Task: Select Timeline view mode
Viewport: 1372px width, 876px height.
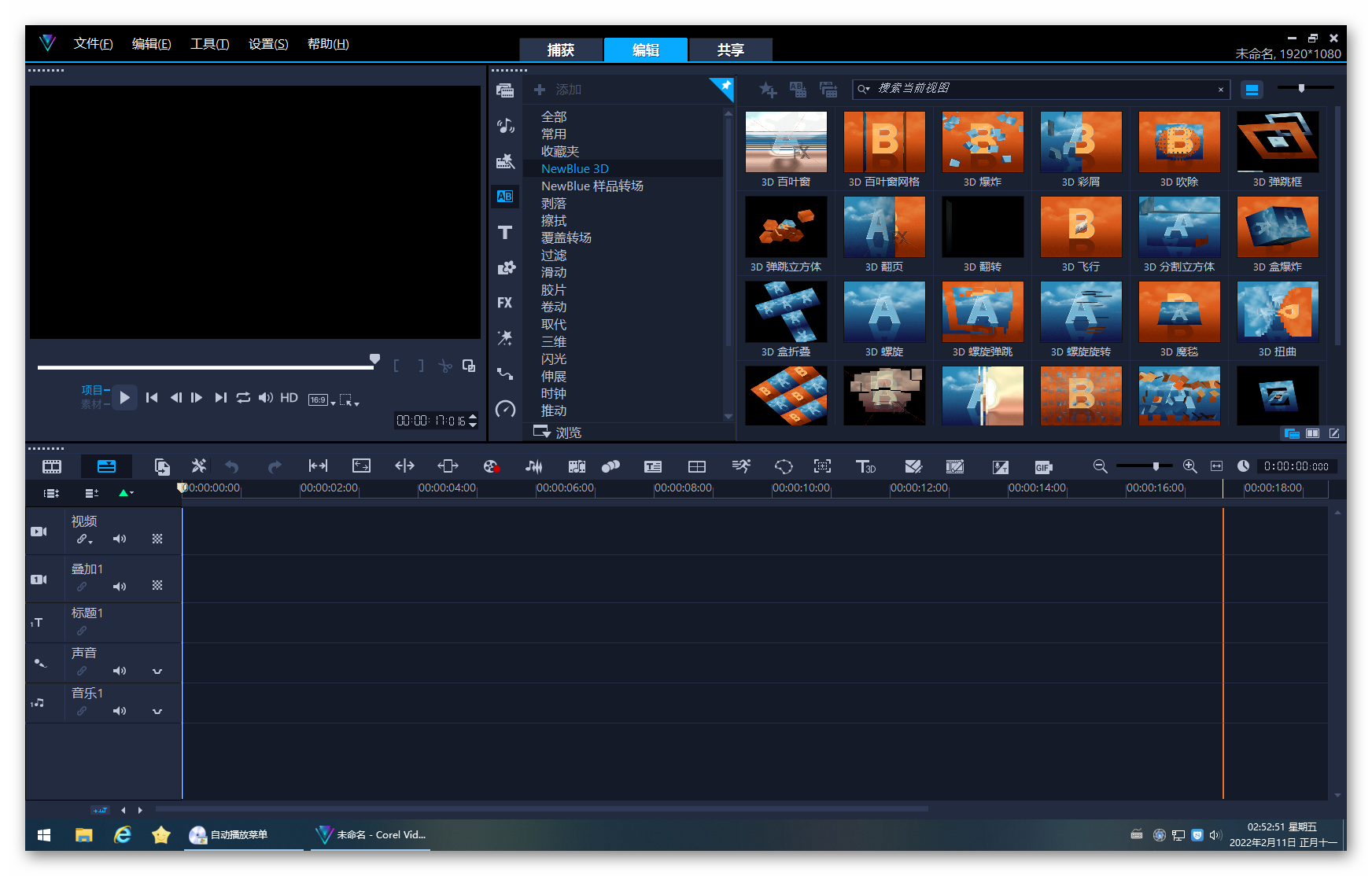Action: pos(106,466)
